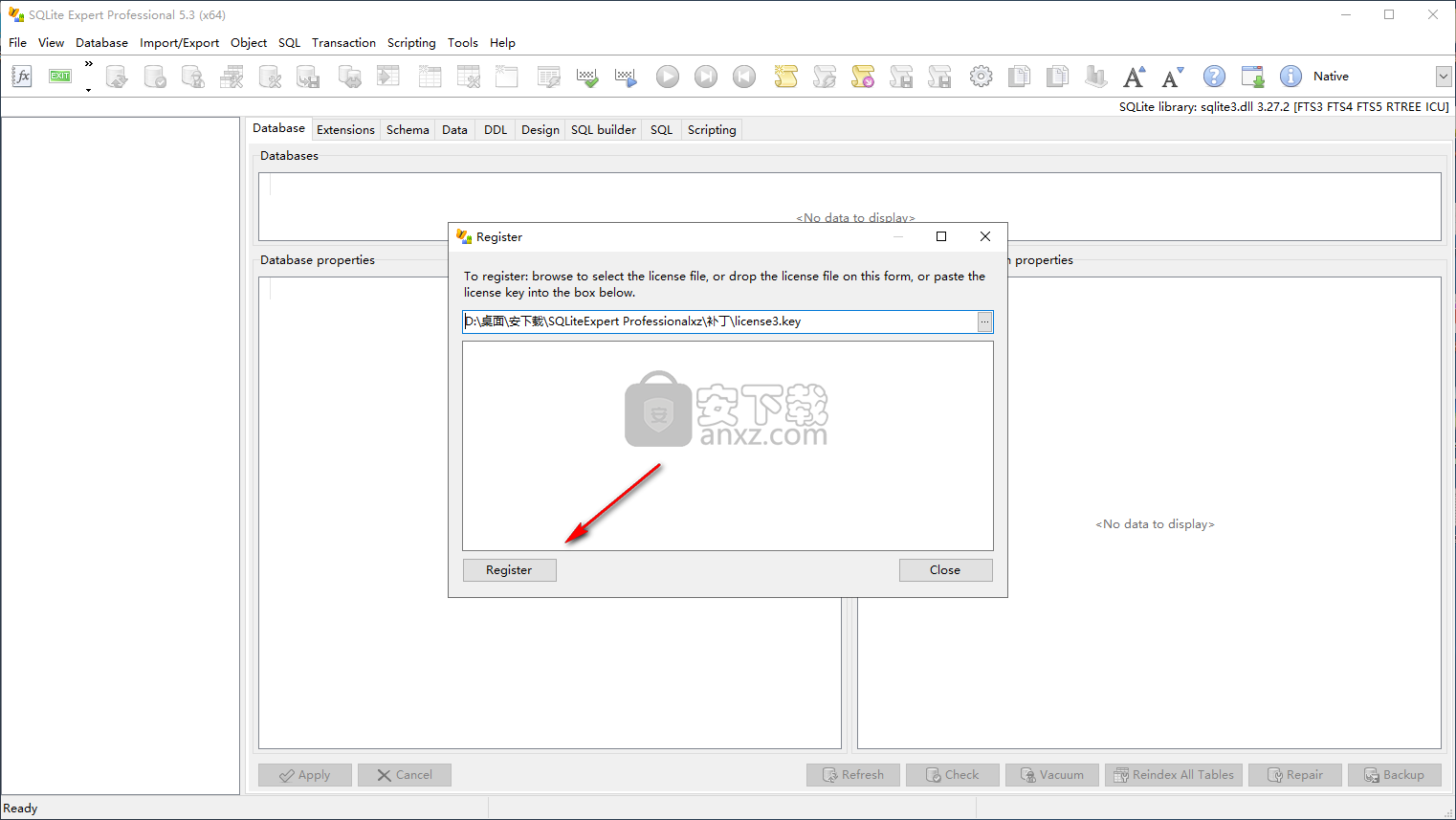The height and width of the screenshot is (820, 1456).
Task: Click the first copy documents icon
Action: (x=1020, y=77)
